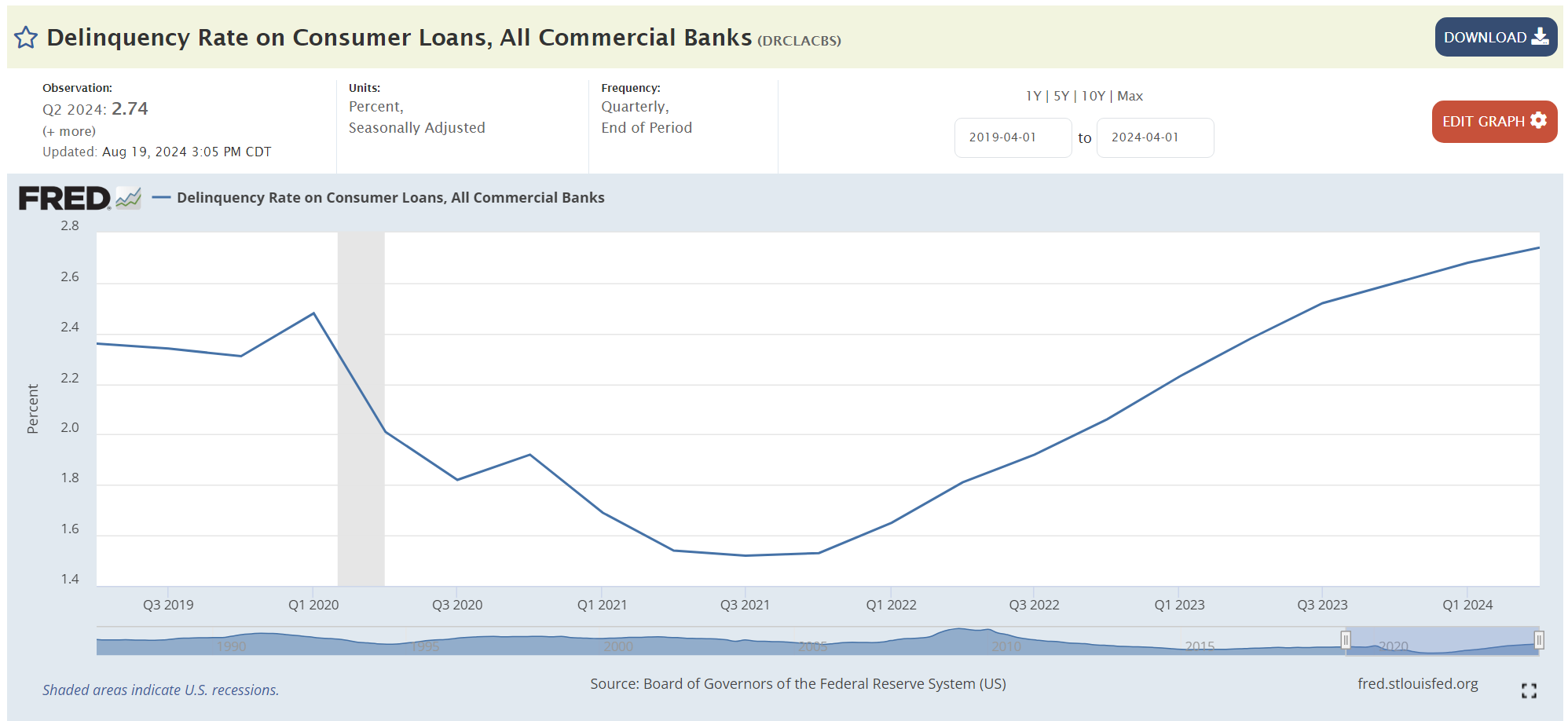Click the start date field 2019-04-01
This screenshot has height=721, width=1568.
(x=1013, y=137)
